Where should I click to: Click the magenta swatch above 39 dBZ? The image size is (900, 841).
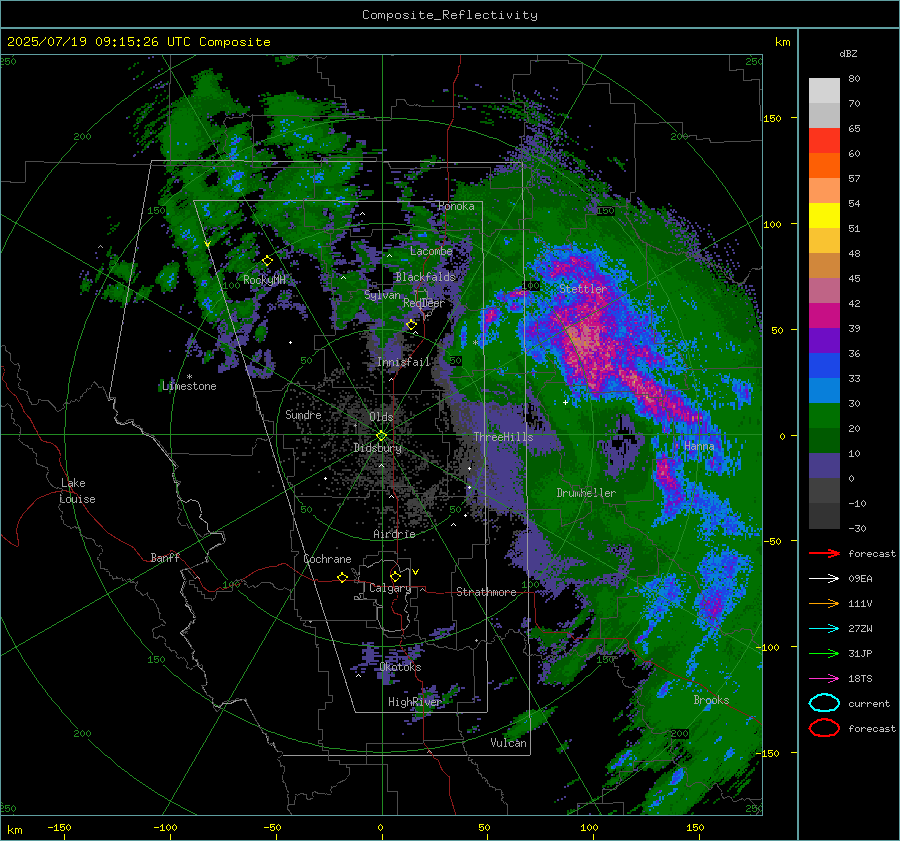[824, 316]
